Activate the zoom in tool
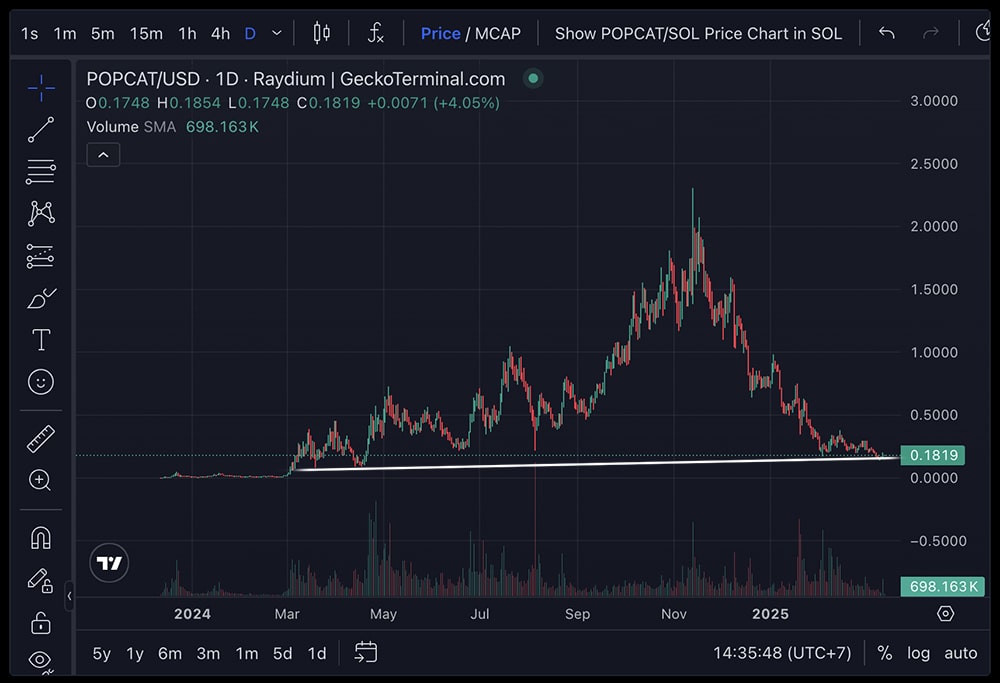Image resolution: width=1000 pixels, height=683 pixels. pos(41,480)
